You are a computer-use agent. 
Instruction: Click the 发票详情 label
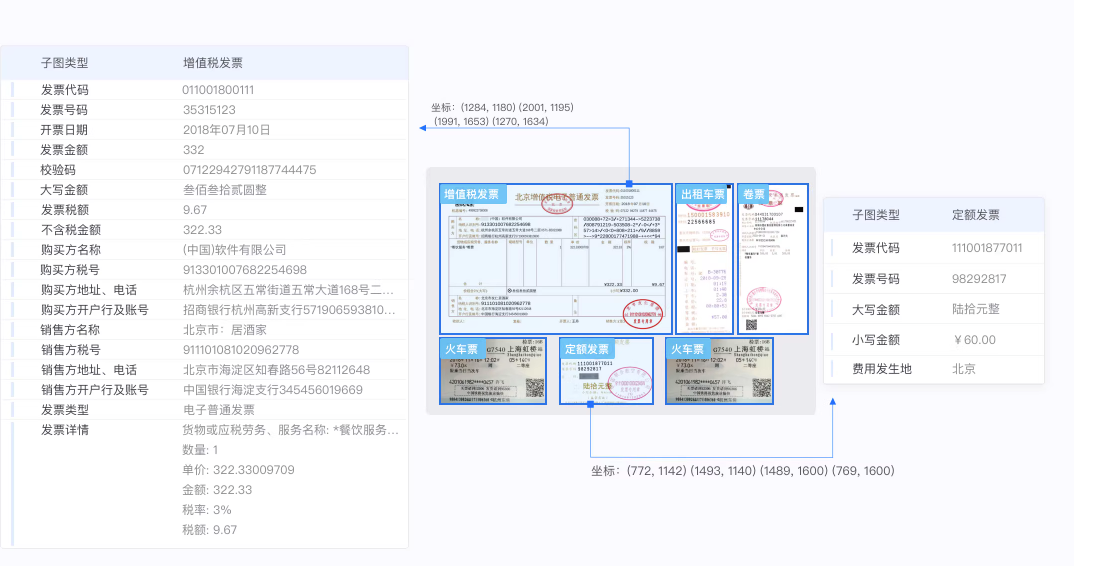(64, 430)
